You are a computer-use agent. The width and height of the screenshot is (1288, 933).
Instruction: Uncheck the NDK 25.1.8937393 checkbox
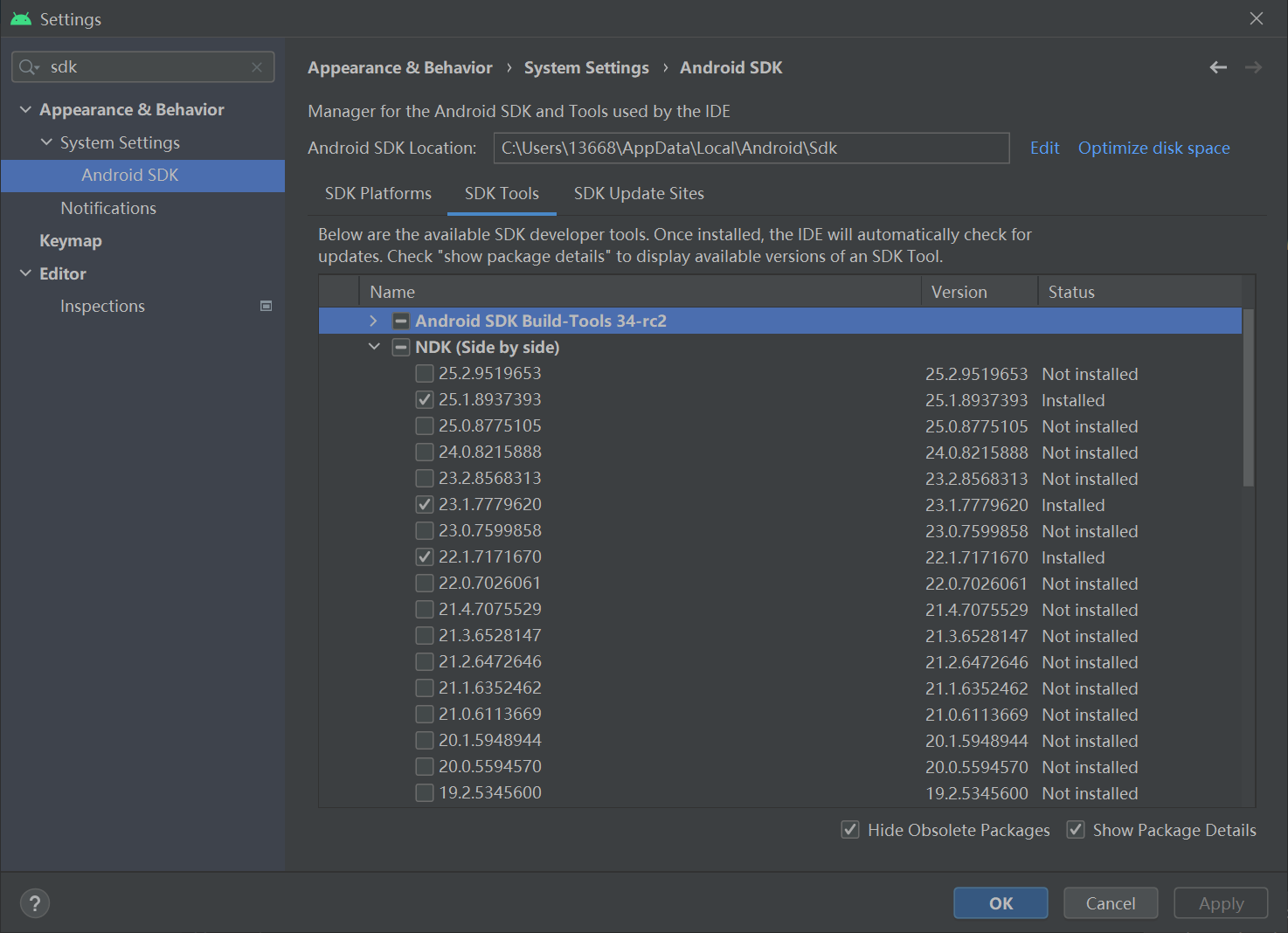tap(425, 399)
